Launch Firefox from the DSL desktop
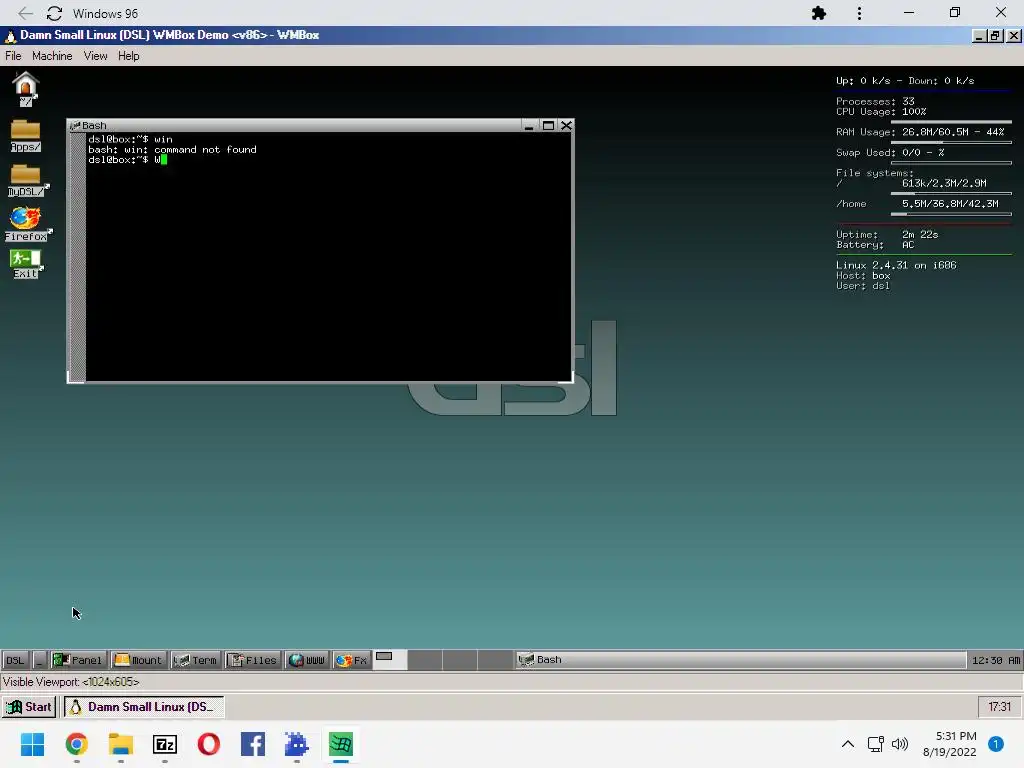The image size is (1024, 768). pos(27,224)
